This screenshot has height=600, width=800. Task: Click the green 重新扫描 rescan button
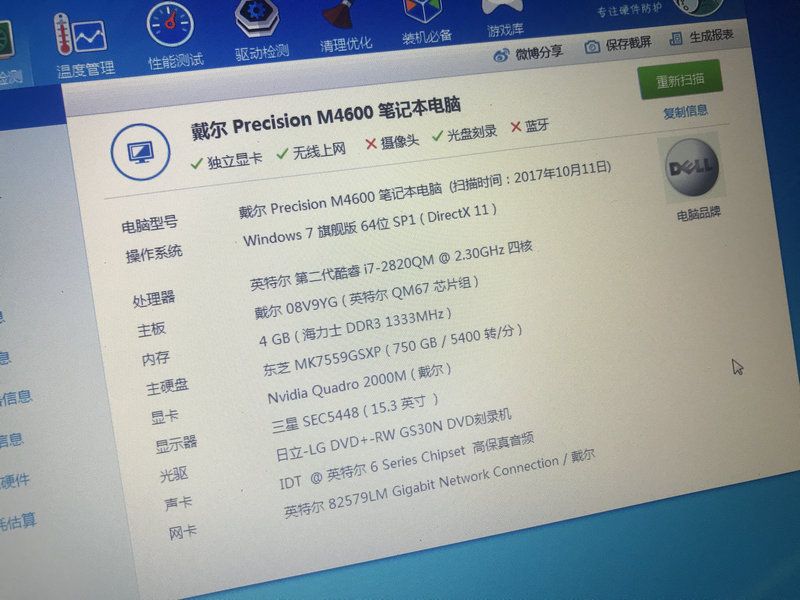click(x=680, y=80)
